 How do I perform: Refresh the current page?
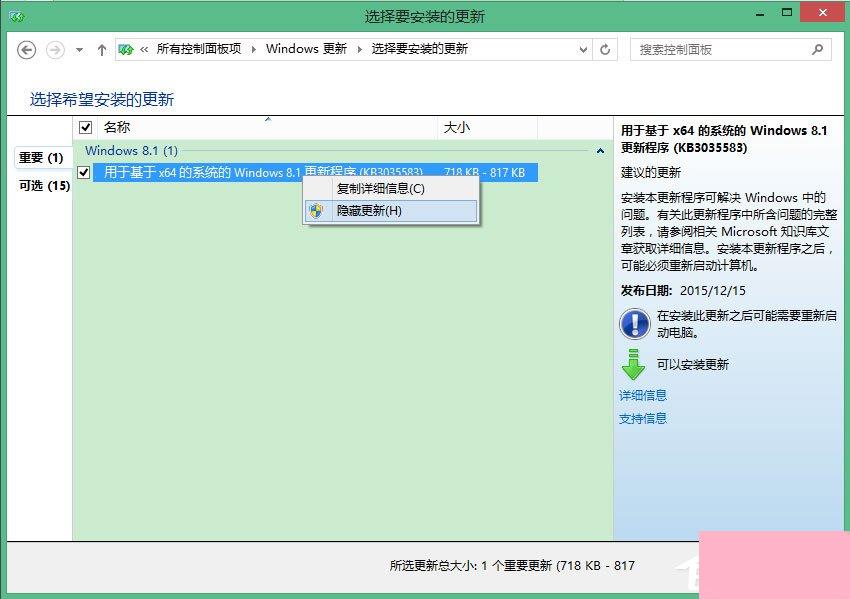605,50
